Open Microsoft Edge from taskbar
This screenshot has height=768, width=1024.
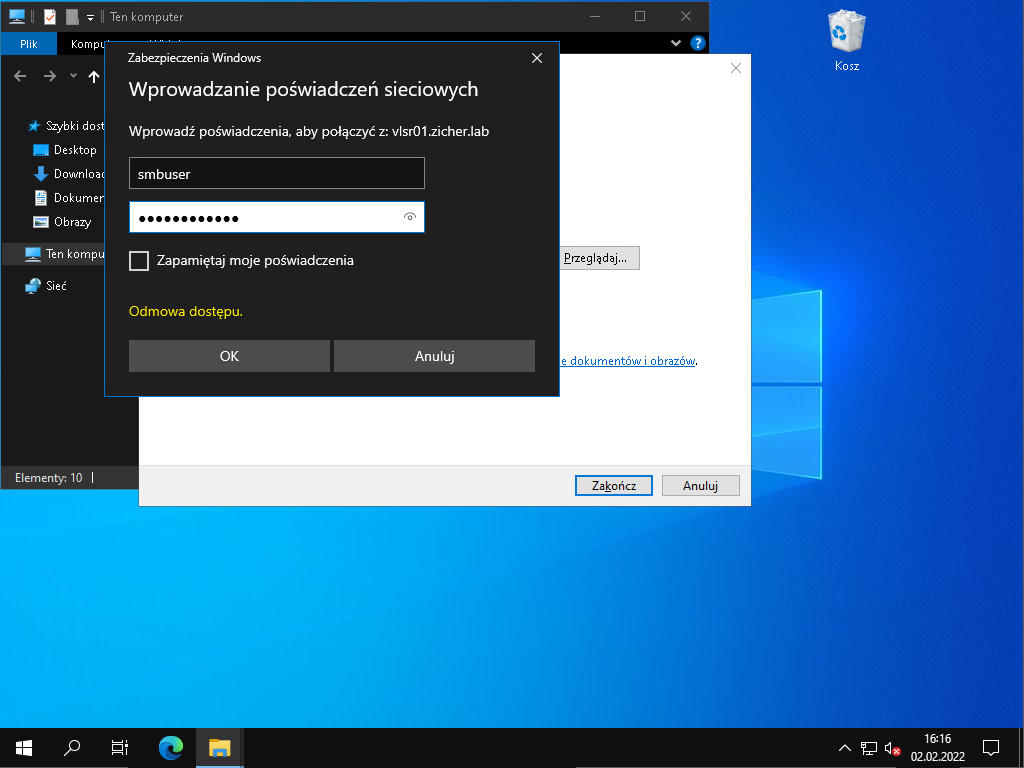(171, 747)
